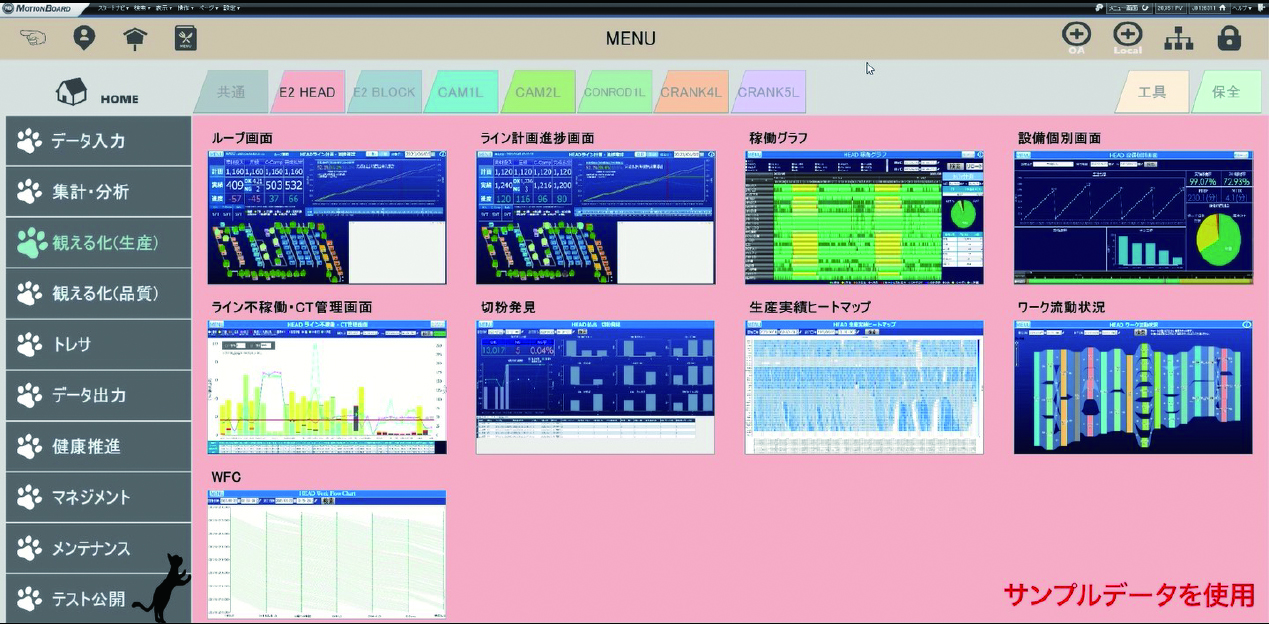The image size is (1269, 624).
Task: Click the メンテナンス sidebar button
Action: (x=98, y=548)
